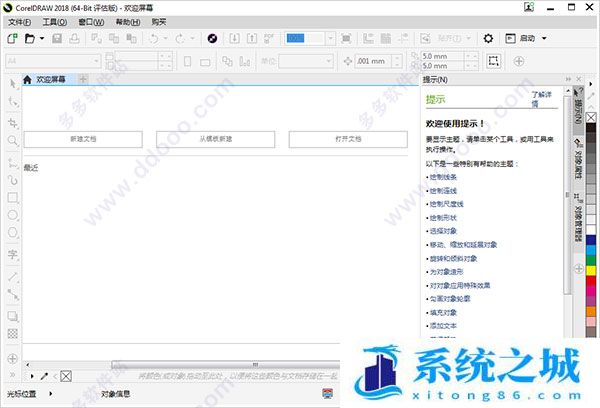Viewport: 600px width, 408px height.
Task: Click the Save disk icon
Action: 57,38
